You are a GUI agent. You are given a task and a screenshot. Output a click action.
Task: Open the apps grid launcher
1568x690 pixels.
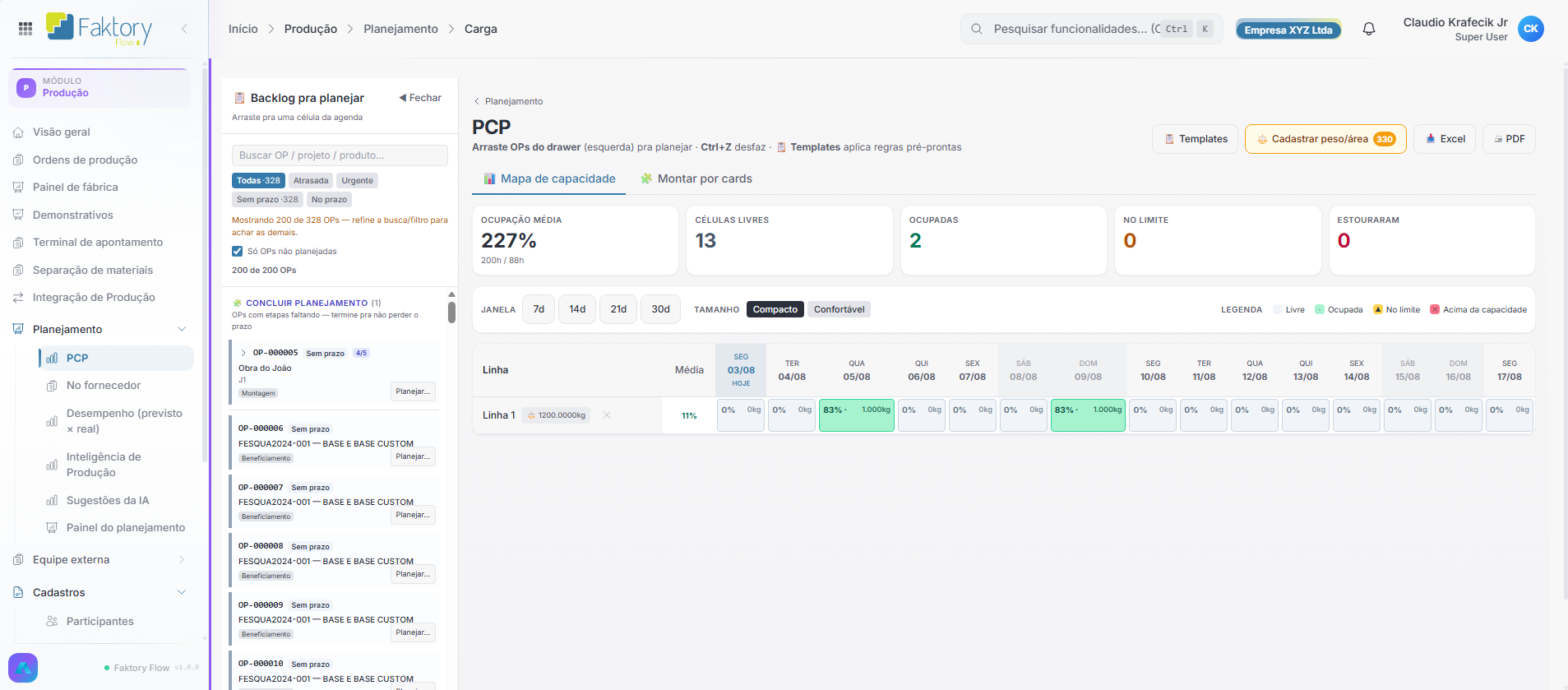pyautogui.click(x=25, y=29)
